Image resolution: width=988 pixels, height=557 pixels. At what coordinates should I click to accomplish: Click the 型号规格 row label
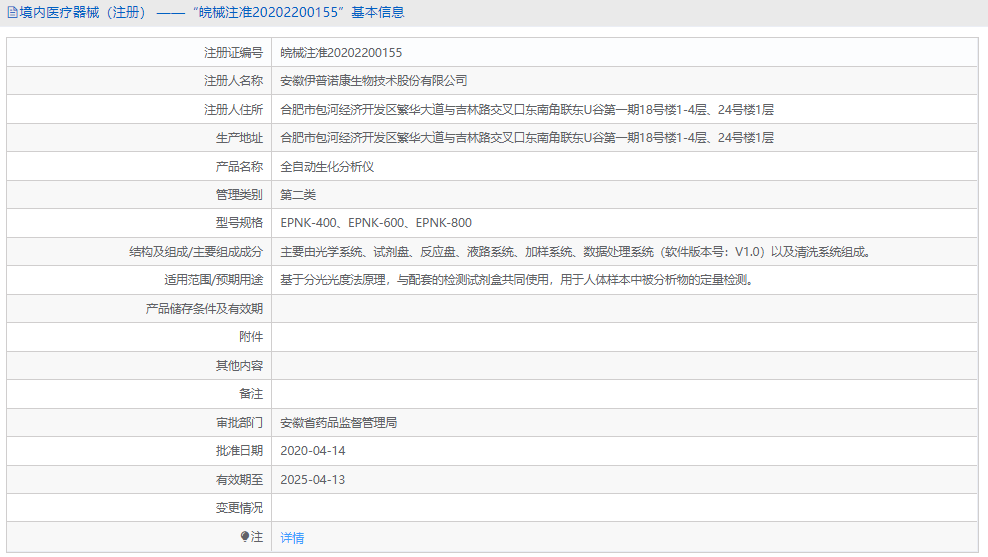click(x=239, y=223)
